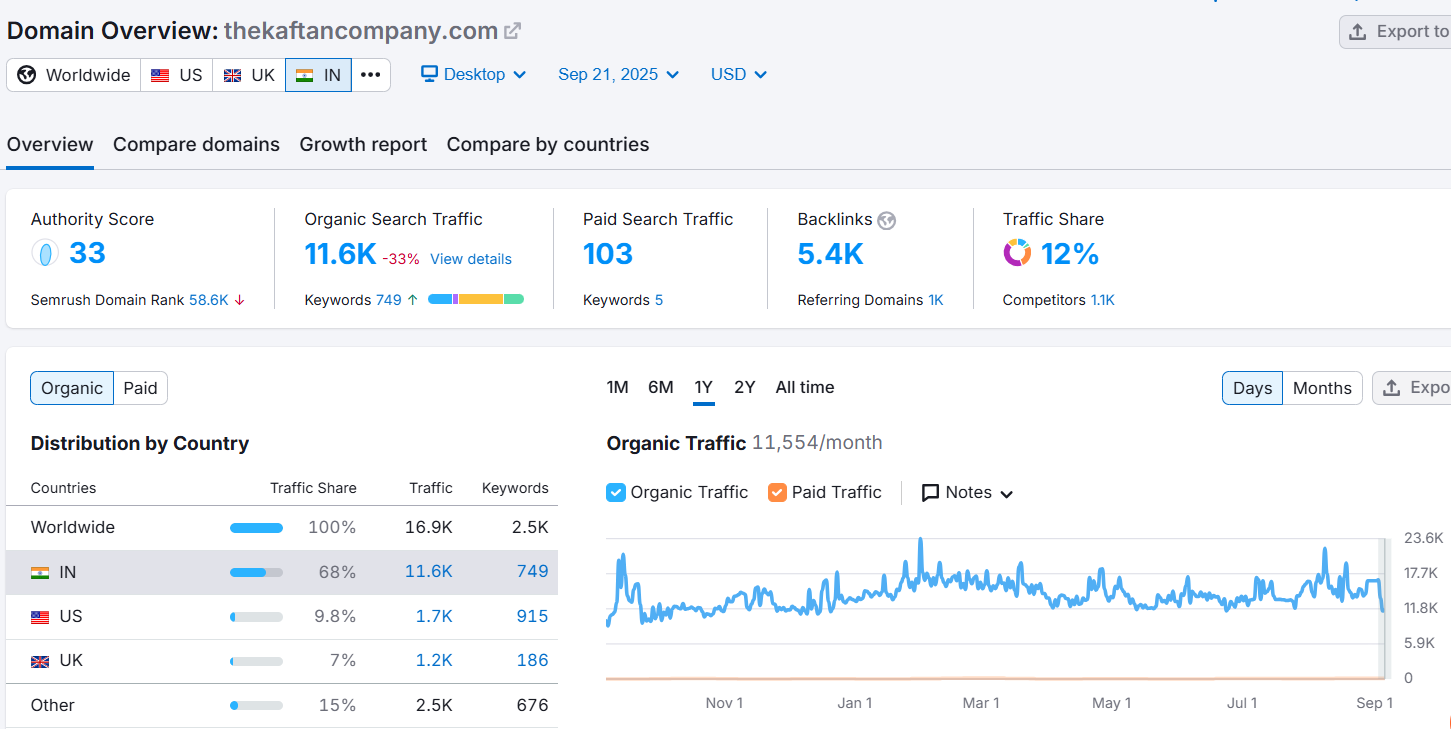Open the Sep 21, 2025 date dropdown

(619, 75)
